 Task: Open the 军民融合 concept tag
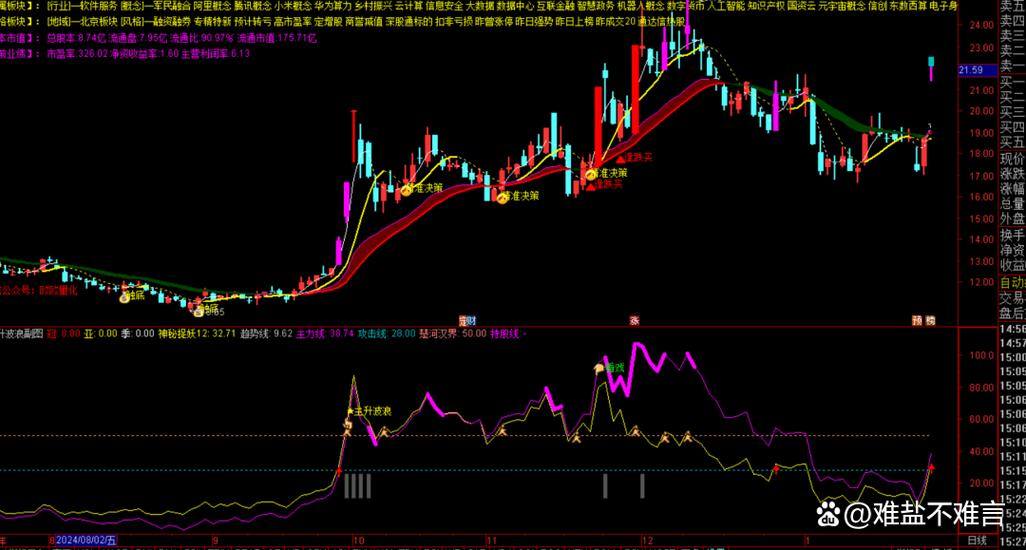pos(171,6)
